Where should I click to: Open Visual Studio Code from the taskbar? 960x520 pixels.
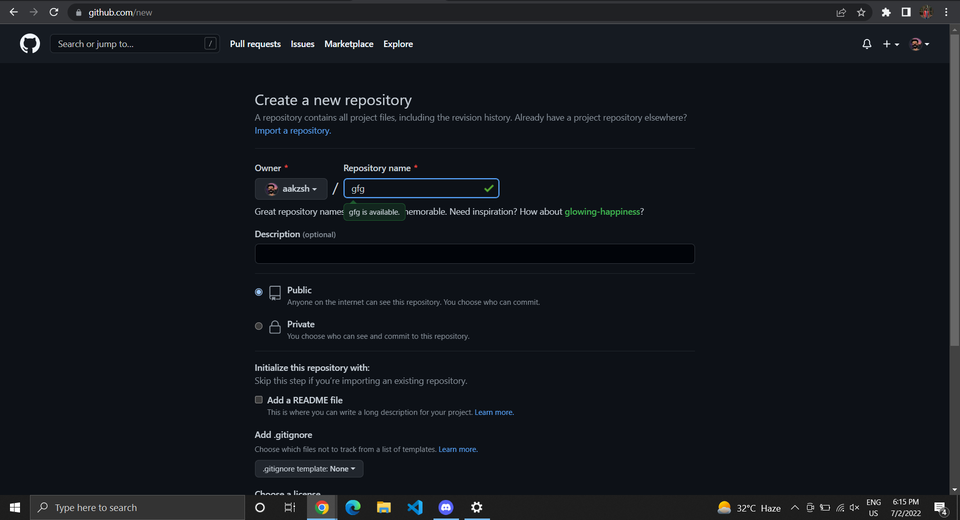coord(414,507)
